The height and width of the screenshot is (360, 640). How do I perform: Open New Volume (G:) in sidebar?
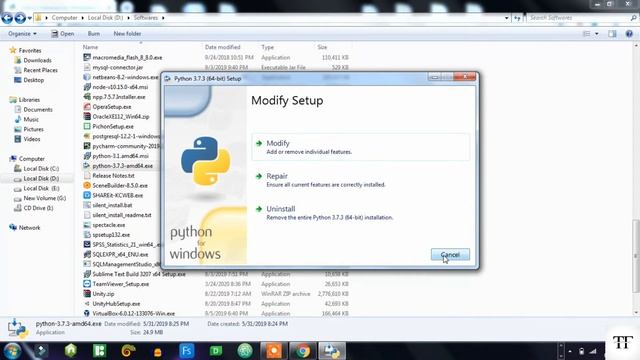[x=44, y=198]
